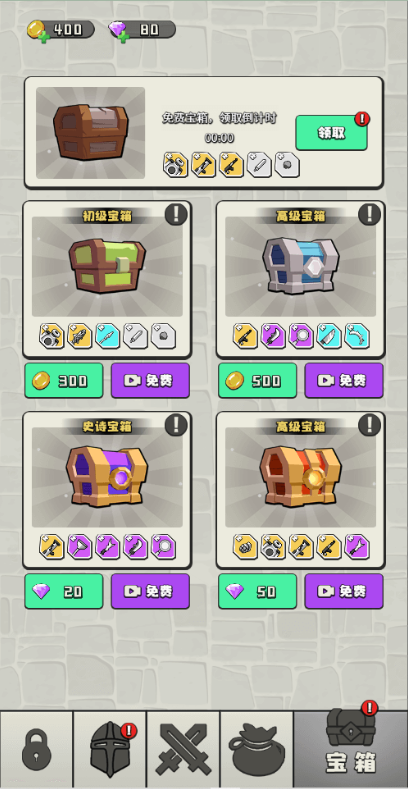The height and width of the screenshot is (789, 408).
Task: Switch to the knight helmet tab
Action: click(x=110, y=750)
